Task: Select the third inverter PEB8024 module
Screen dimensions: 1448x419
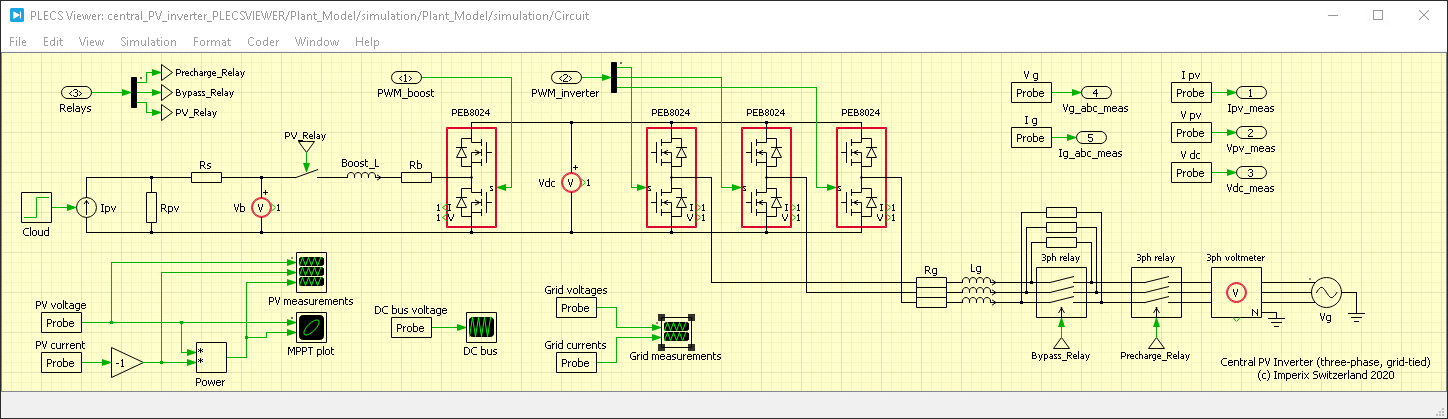Action: click(x=861, y=178)
